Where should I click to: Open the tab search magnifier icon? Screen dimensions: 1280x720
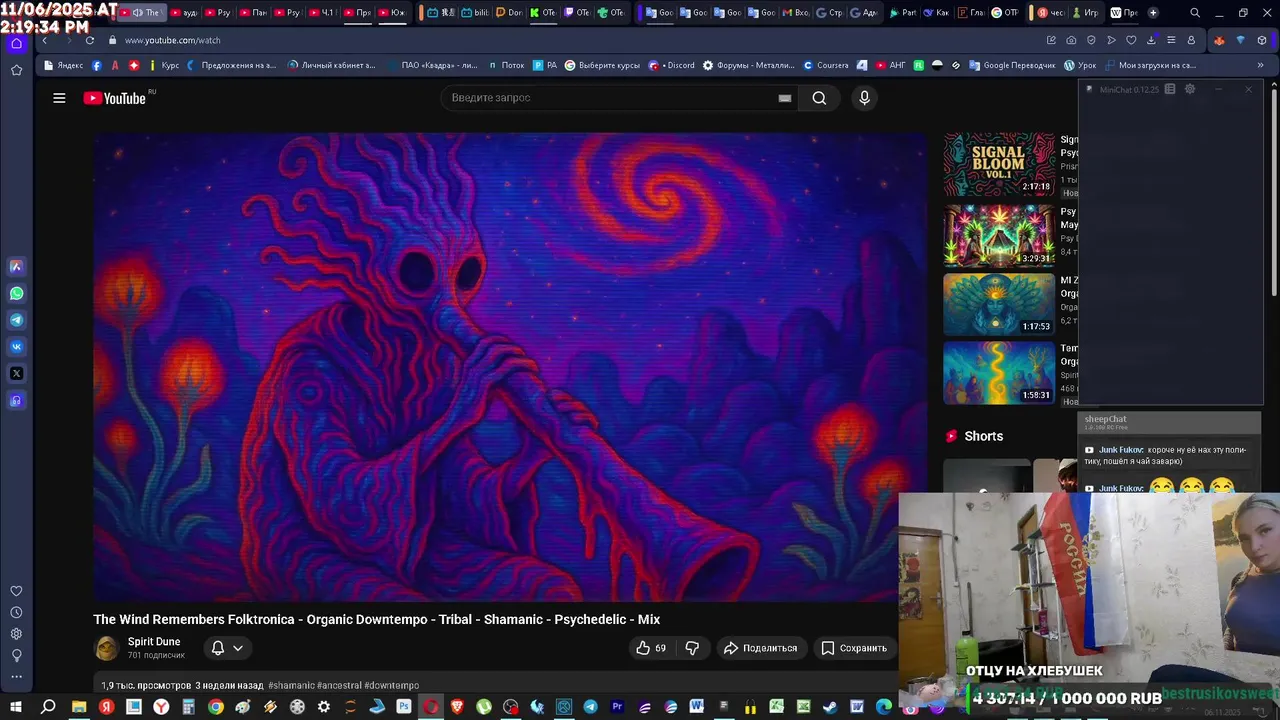[x=1195, y=13]
